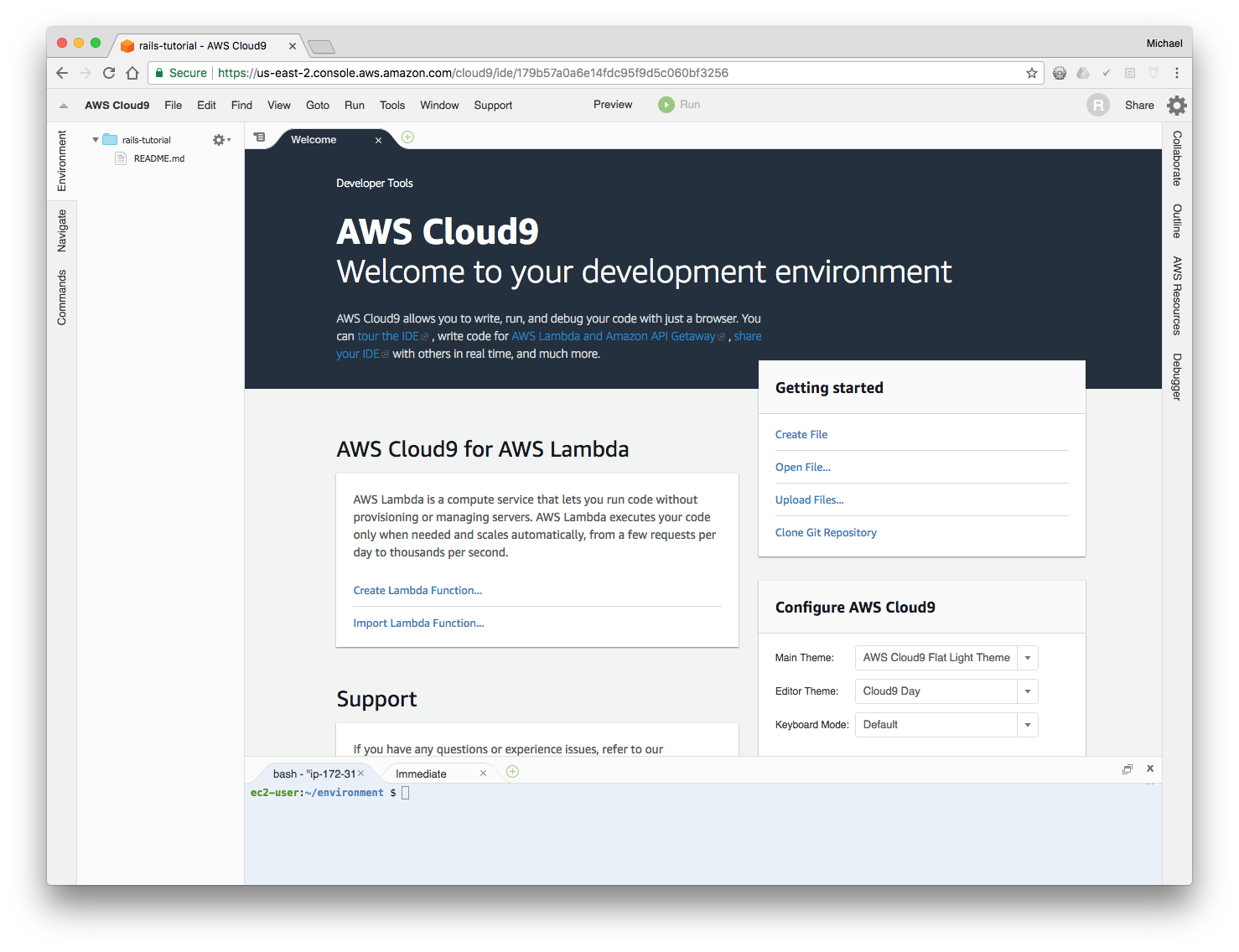Click Import Lambda Function... link
The height and width of the screenshot is (952, 1239).
(x=418, y=623)
